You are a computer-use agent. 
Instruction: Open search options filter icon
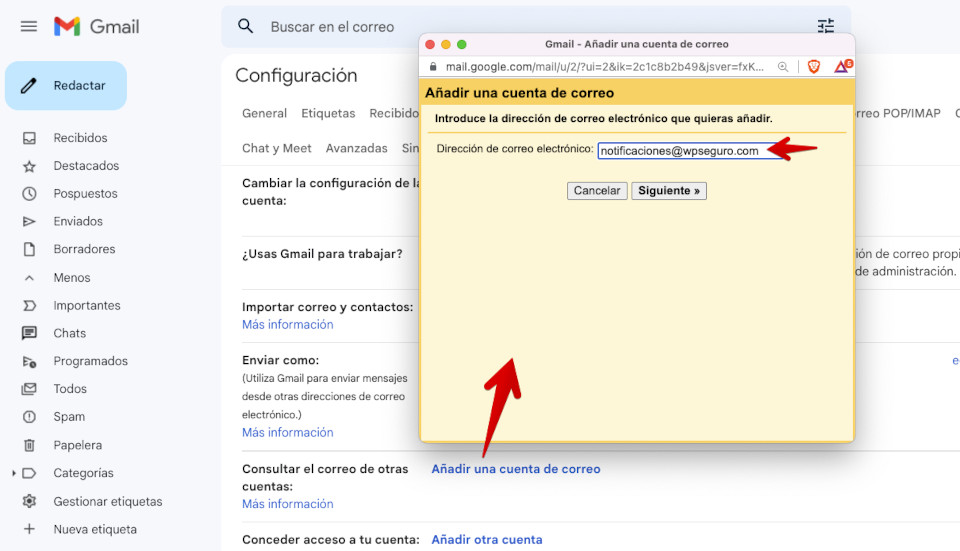coord(826,26)
